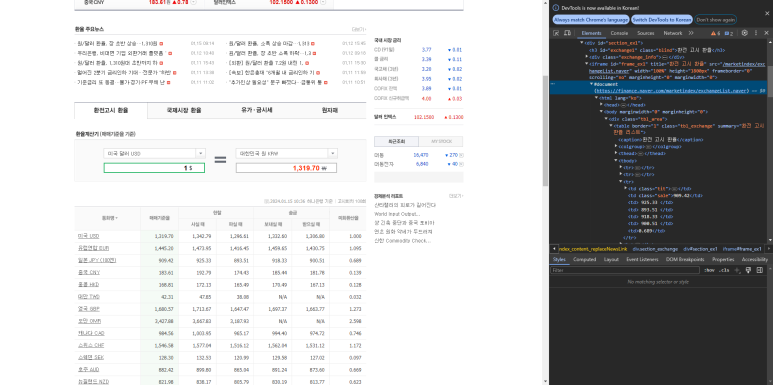Open the Layout pane tab

point(611,259)
